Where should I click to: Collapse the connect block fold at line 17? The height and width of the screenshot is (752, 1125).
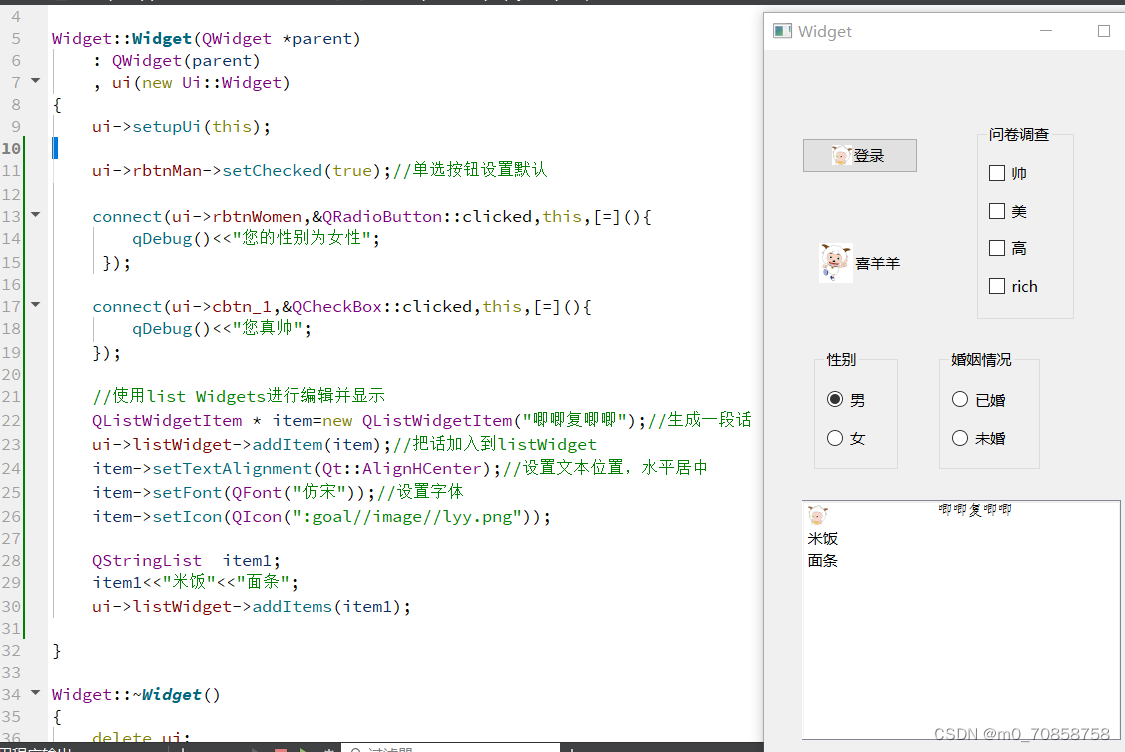click(35, 305)
